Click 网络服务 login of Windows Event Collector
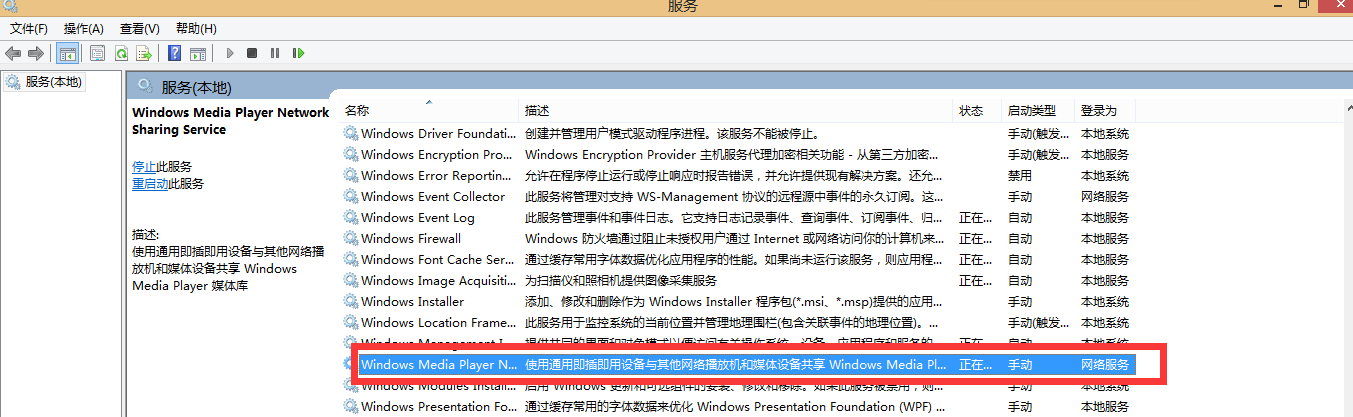The height and width of the screenshot is (417, 1353). pos(1105,196)
